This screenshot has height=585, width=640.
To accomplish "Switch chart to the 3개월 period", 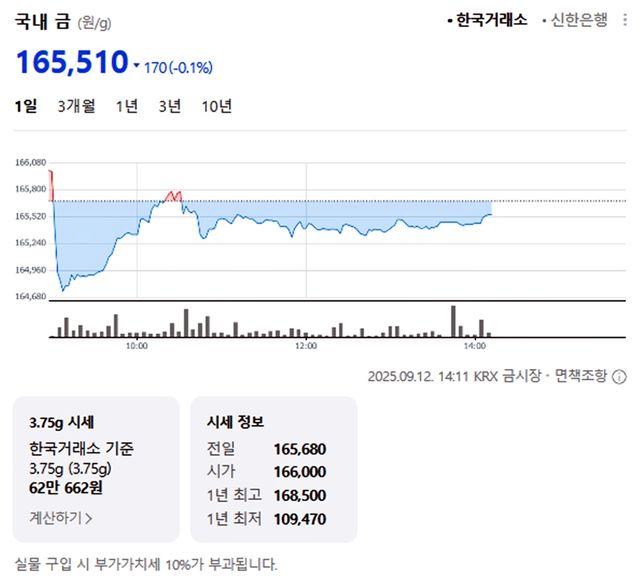I will 76,107.
